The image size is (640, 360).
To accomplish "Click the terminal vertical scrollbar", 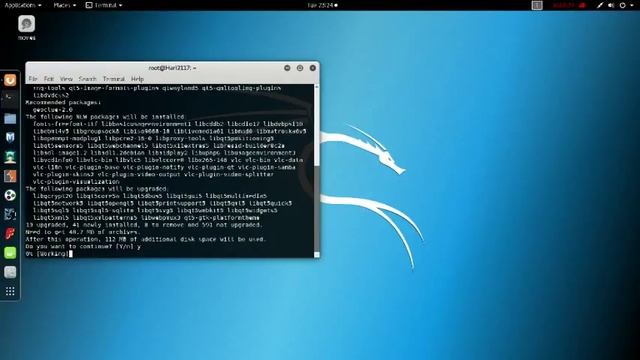I will coord(317,171).
